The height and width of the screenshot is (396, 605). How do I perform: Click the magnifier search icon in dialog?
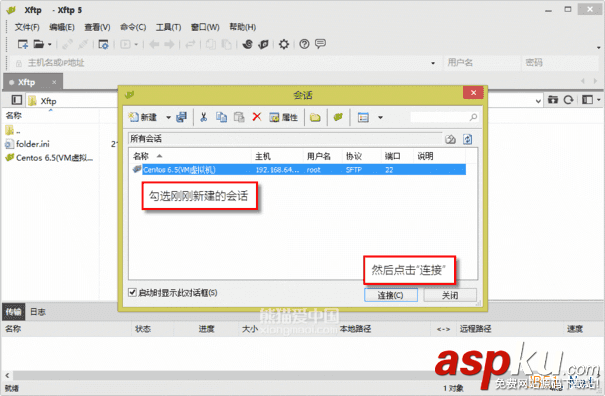click(x=473, y=117)
